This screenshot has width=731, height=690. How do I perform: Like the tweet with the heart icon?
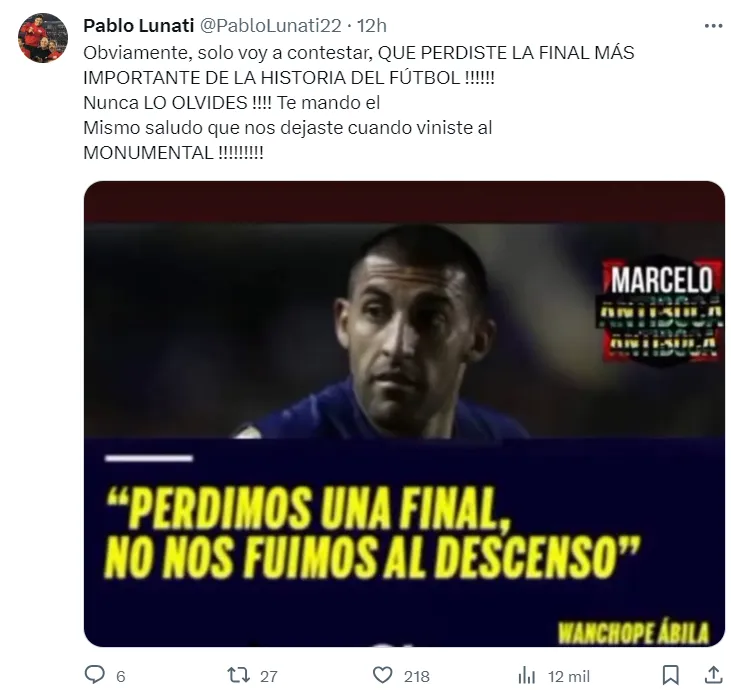383,675
